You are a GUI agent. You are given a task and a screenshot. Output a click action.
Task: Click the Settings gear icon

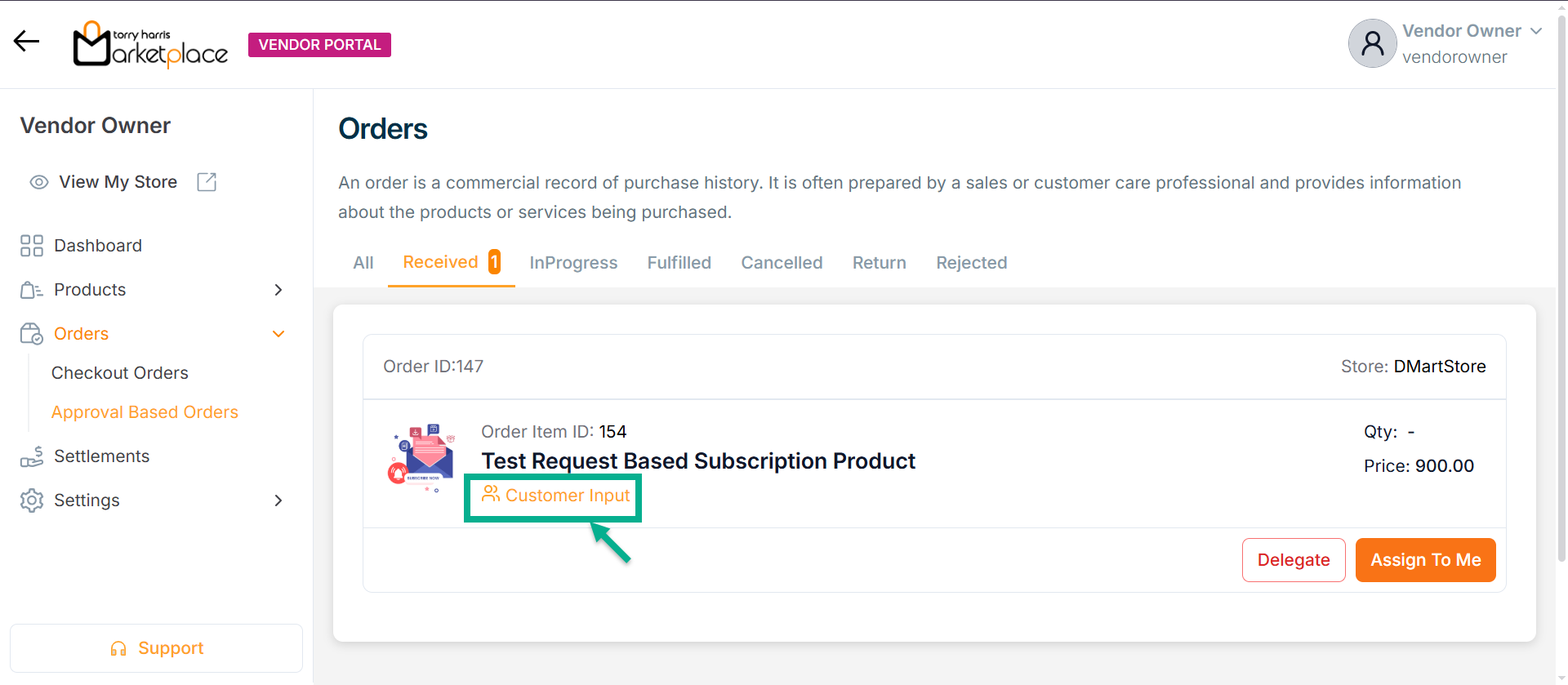click(x=32, y=500)
